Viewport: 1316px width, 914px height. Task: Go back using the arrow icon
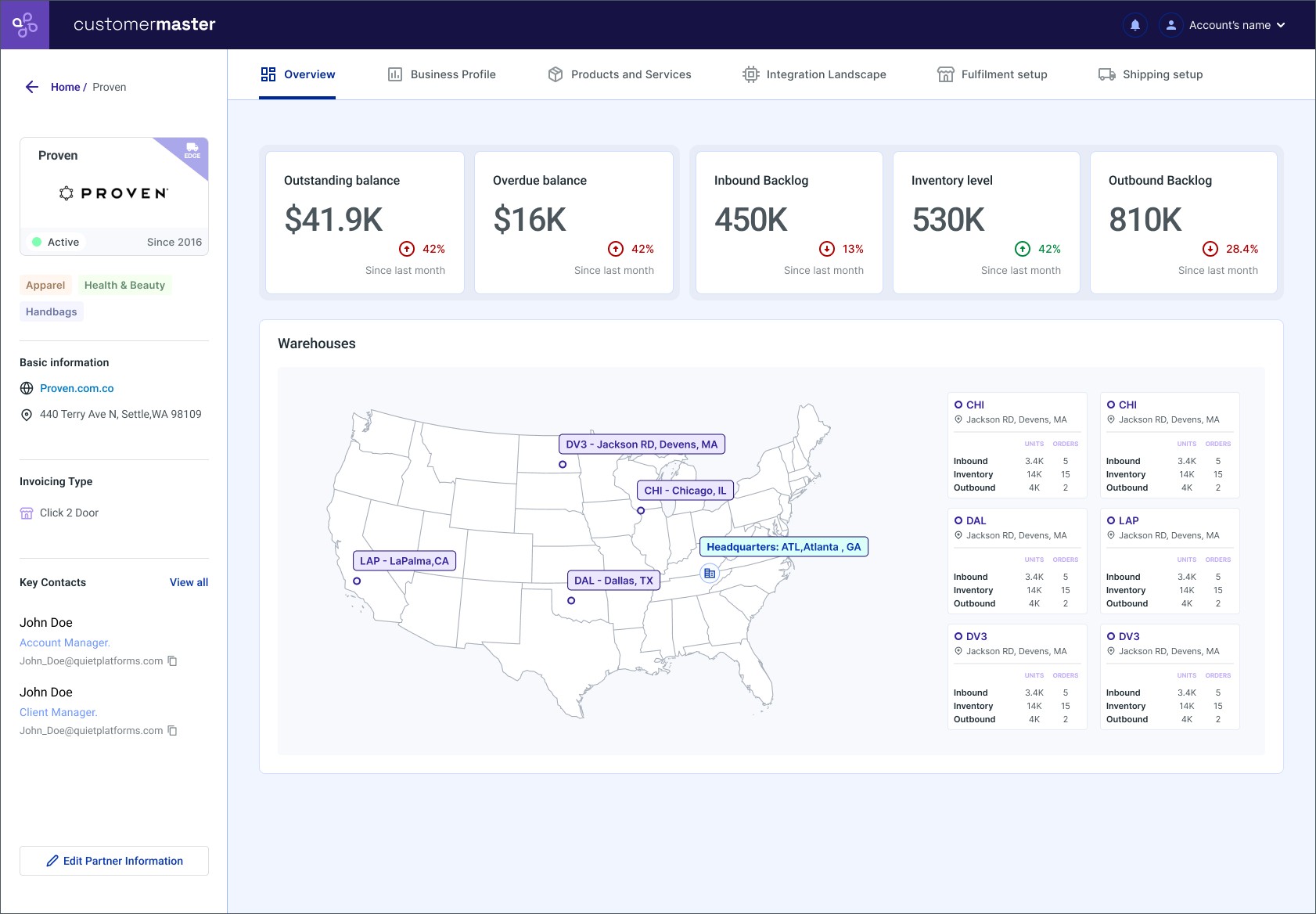click(32, 87)
